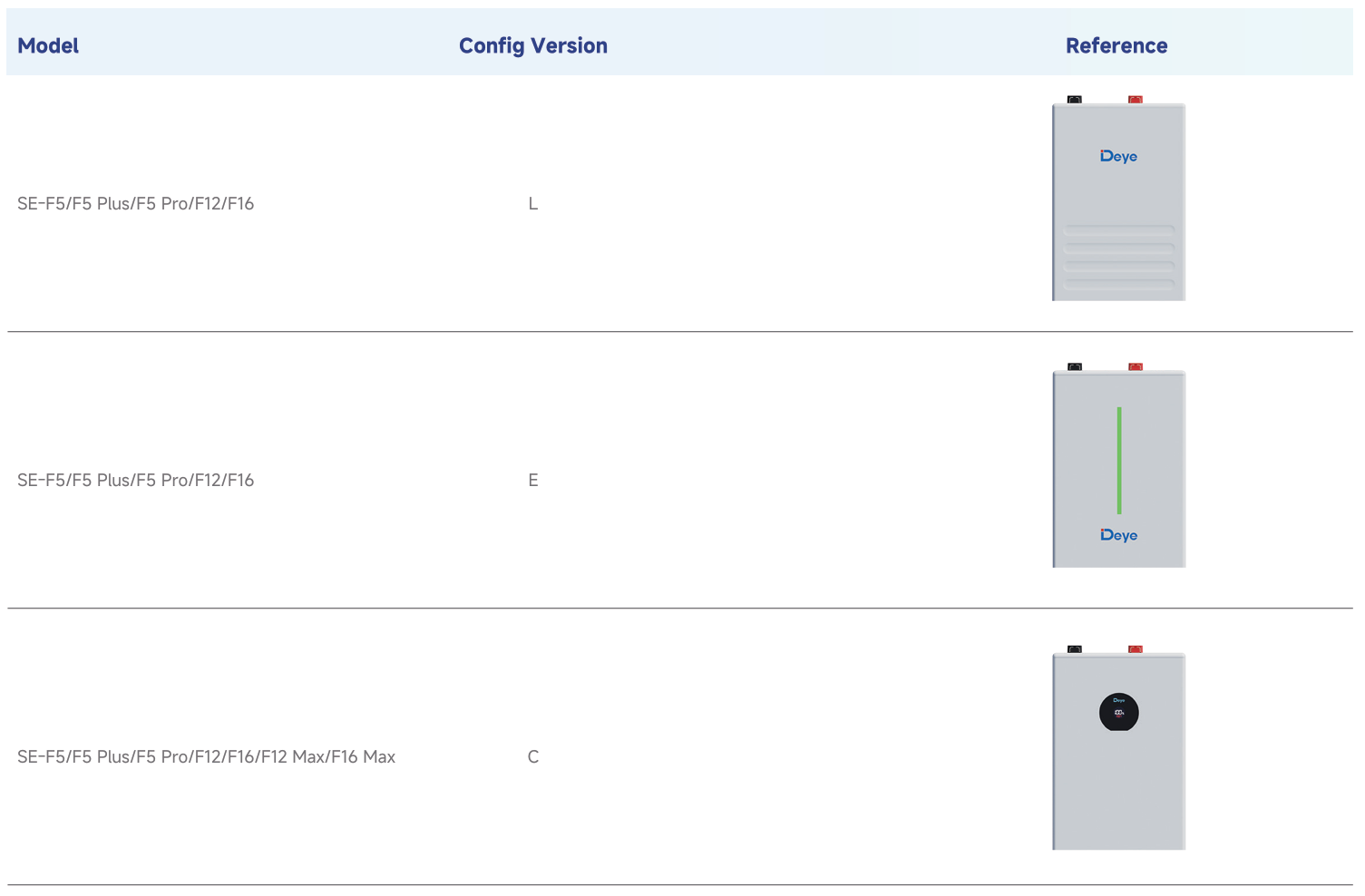Click the red terminal on the C version battery
This screenshot has width=1365, height=896.
click(1135, 649)
